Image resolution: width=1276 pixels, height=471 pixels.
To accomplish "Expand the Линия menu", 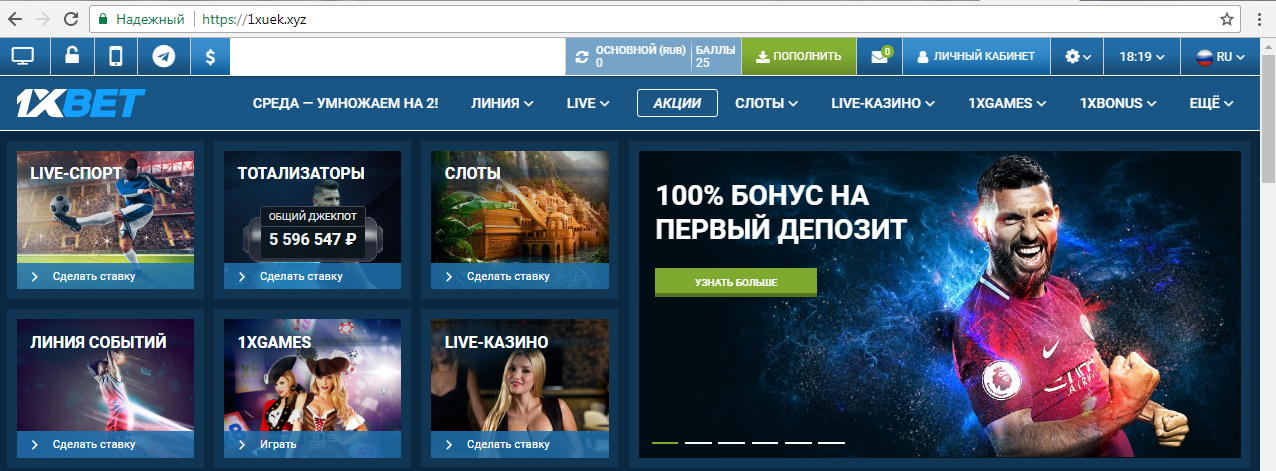I will point(502,103).
